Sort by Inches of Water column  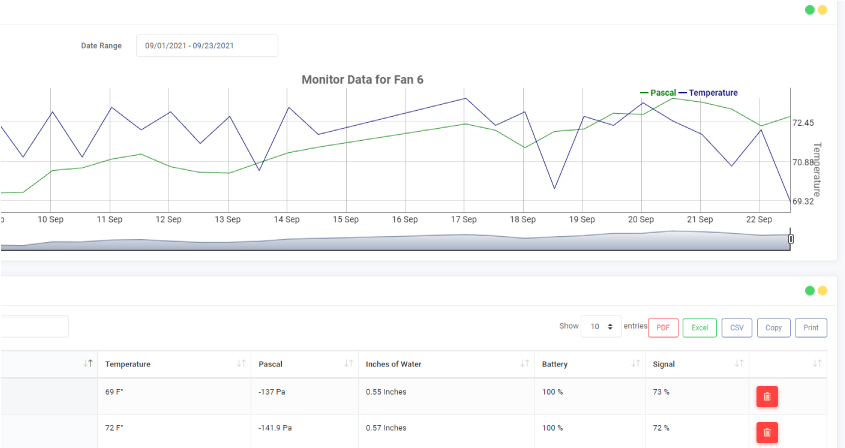pos(444,364)
